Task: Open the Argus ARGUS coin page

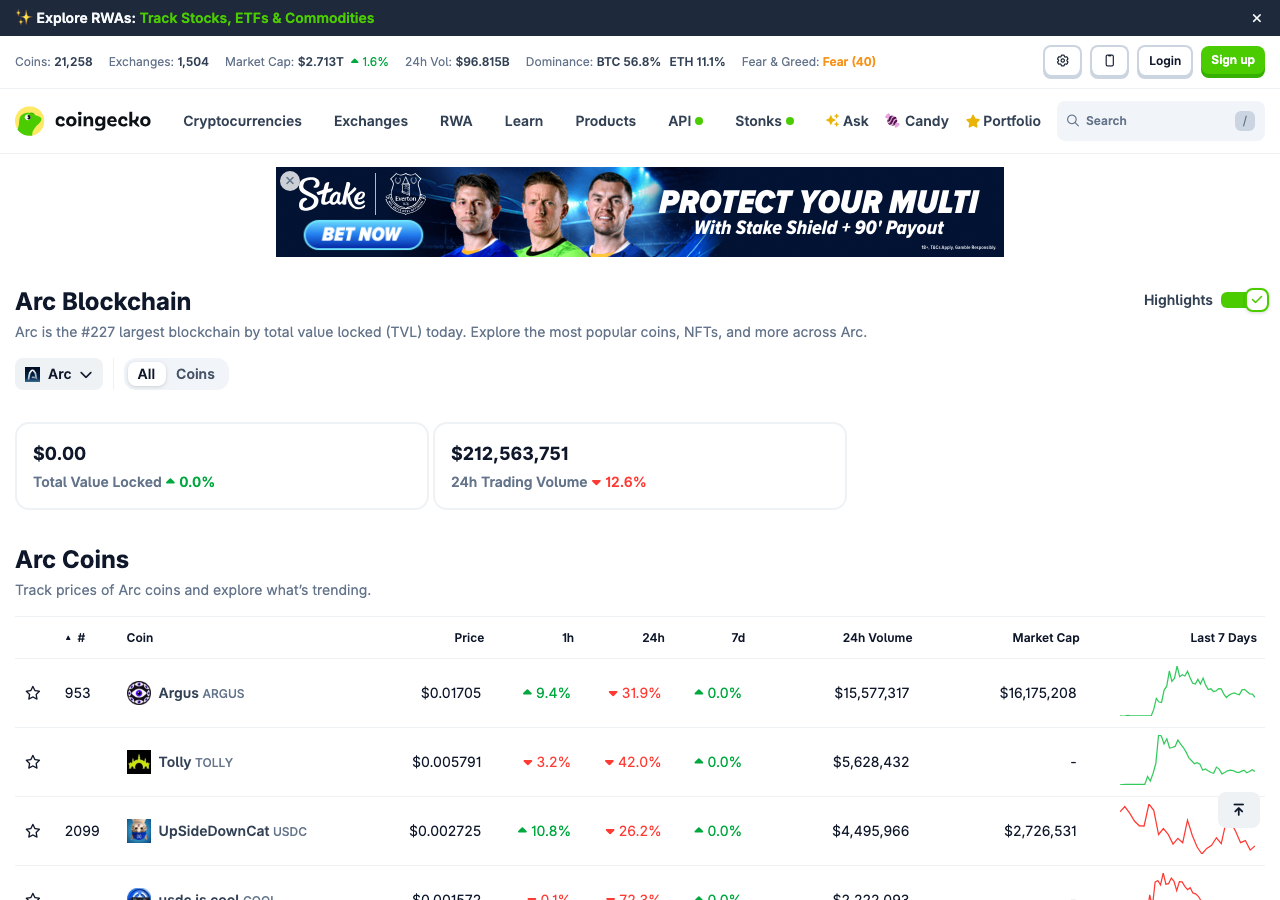Action: coord(201,693)
